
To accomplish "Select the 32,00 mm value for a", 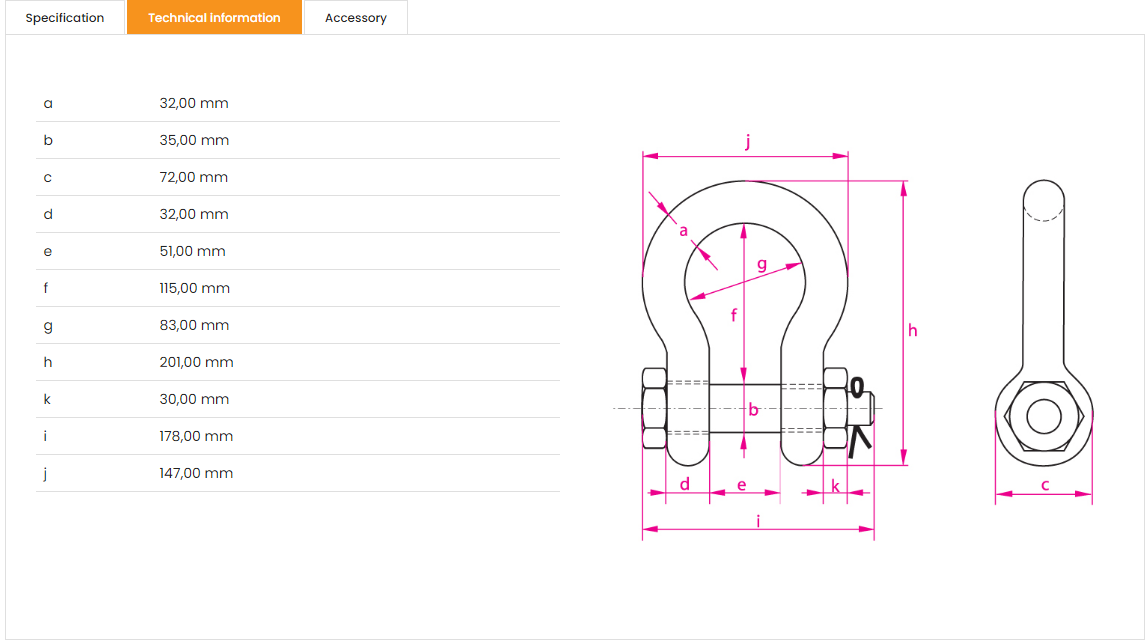I will point(194,103).
